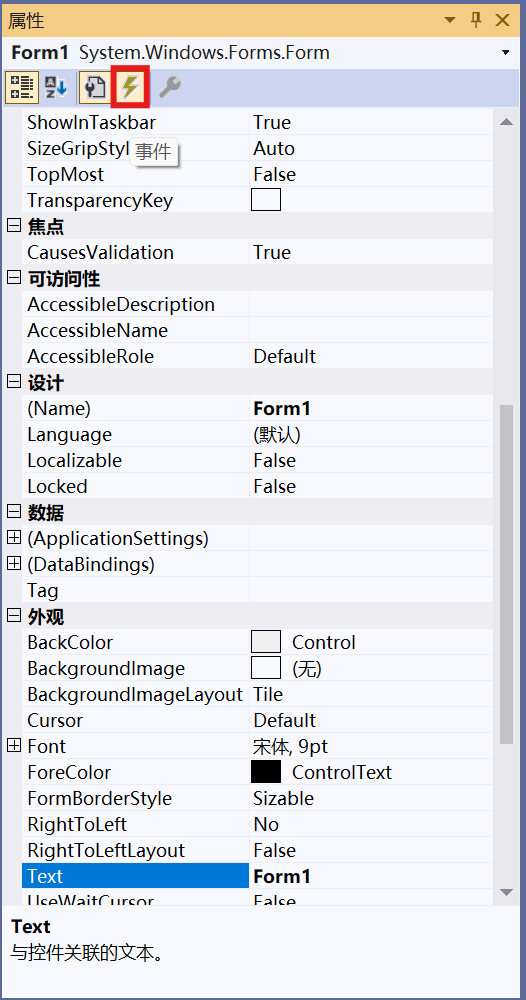Sort properties alphabetically icon
The height and width of the screenshot is (1000, 526).
[x=56, y=87]
